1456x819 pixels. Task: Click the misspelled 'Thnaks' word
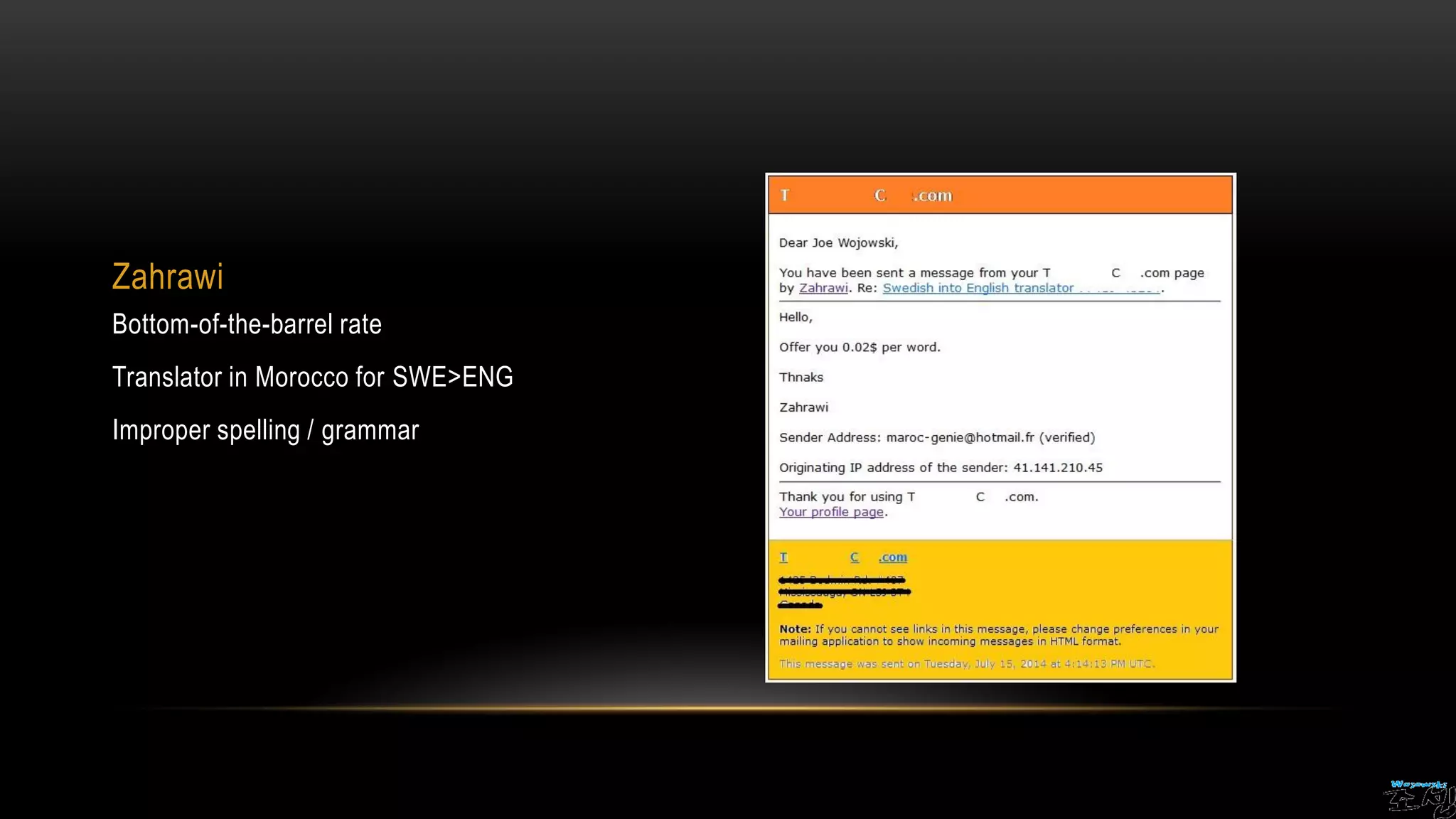(801, 378)
